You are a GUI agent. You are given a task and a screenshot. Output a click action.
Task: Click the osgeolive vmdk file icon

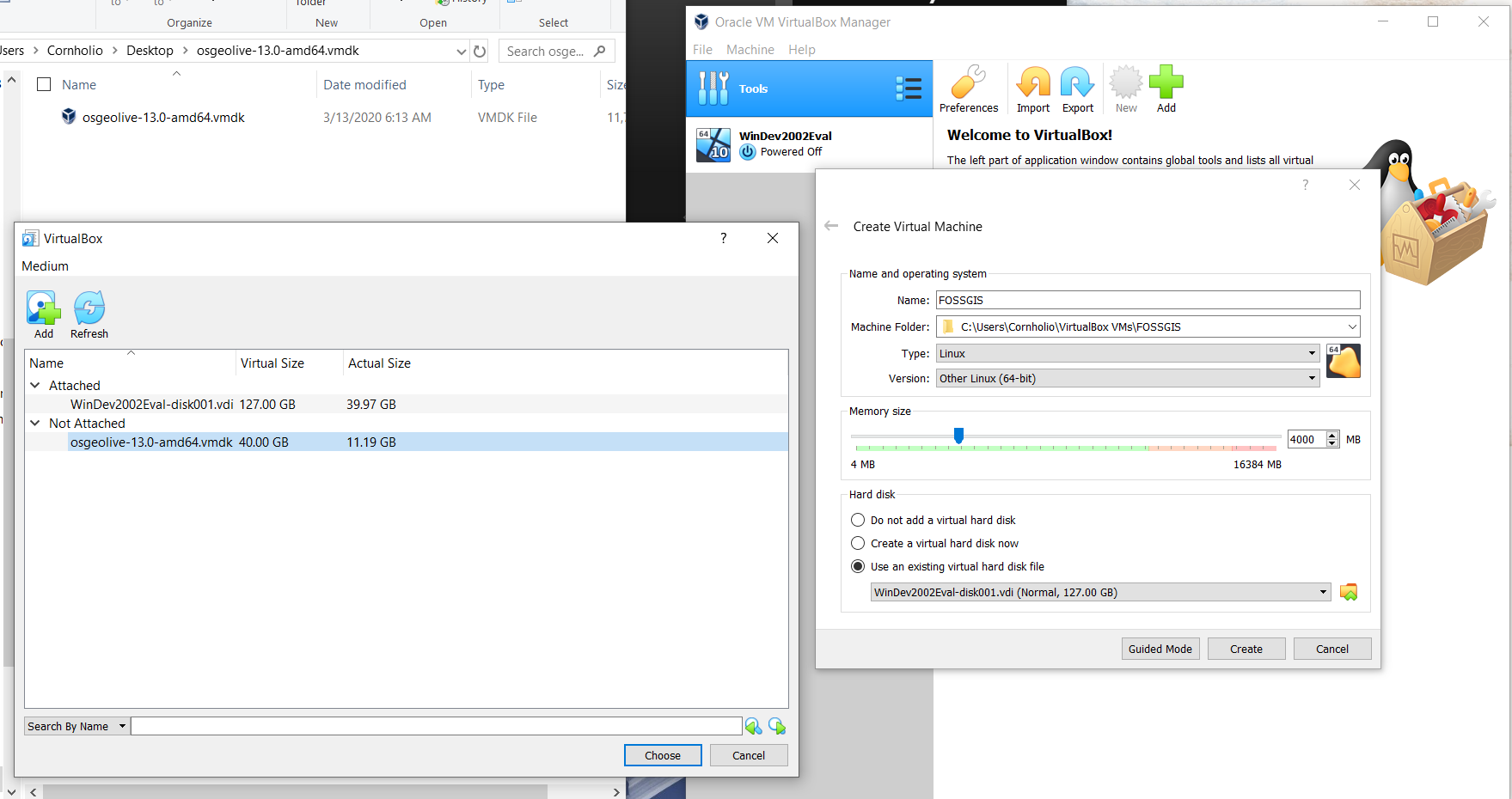coord(69,116)
